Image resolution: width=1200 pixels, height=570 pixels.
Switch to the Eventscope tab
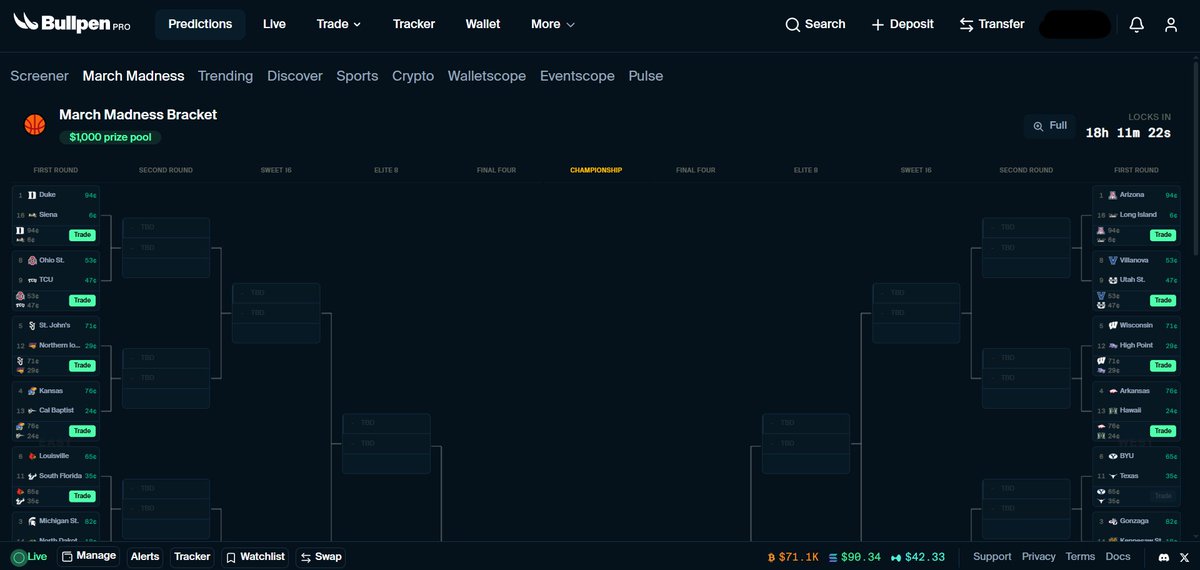pos(577,76)
